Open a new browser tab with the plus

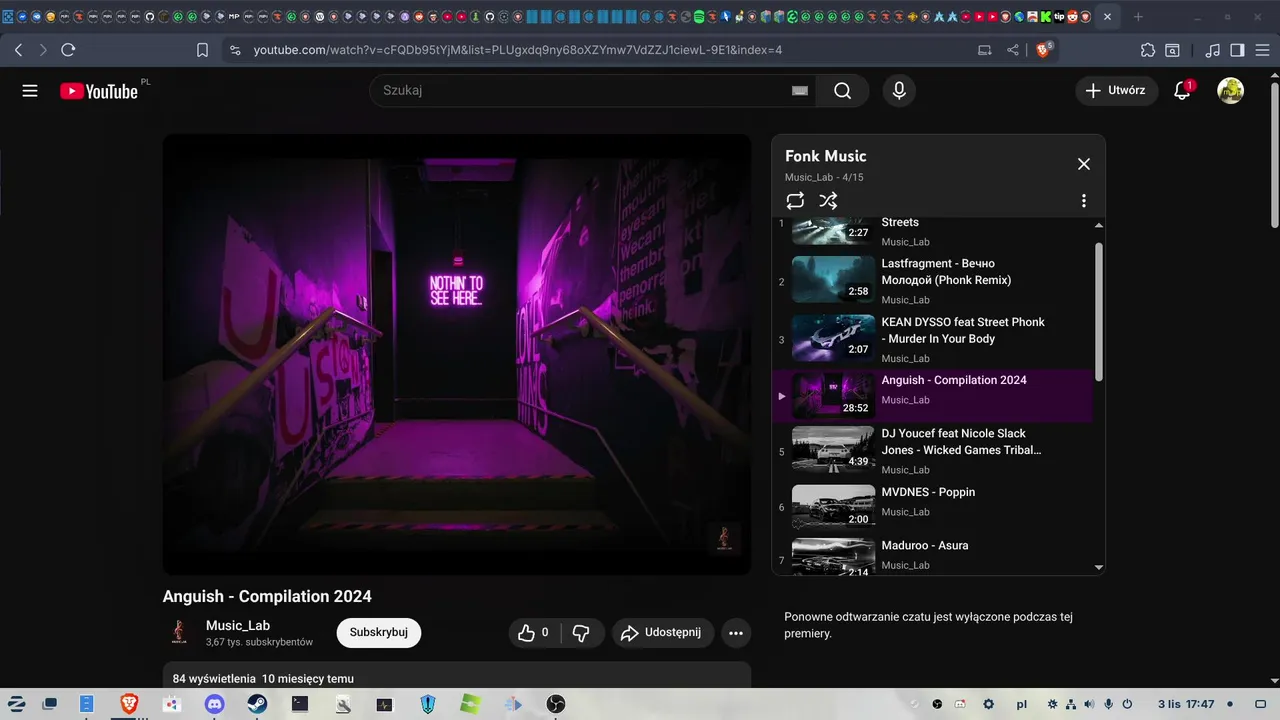[1138, 17]
